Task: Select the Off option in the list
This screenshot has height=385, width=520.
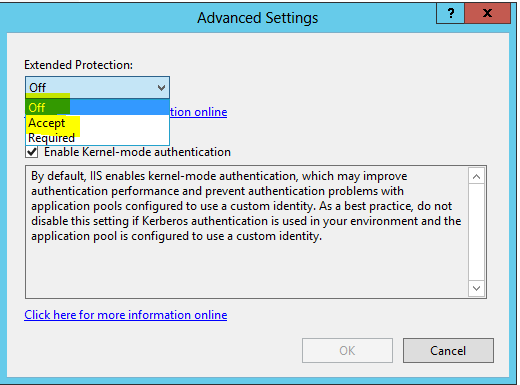Action: (x=97, y=107)
